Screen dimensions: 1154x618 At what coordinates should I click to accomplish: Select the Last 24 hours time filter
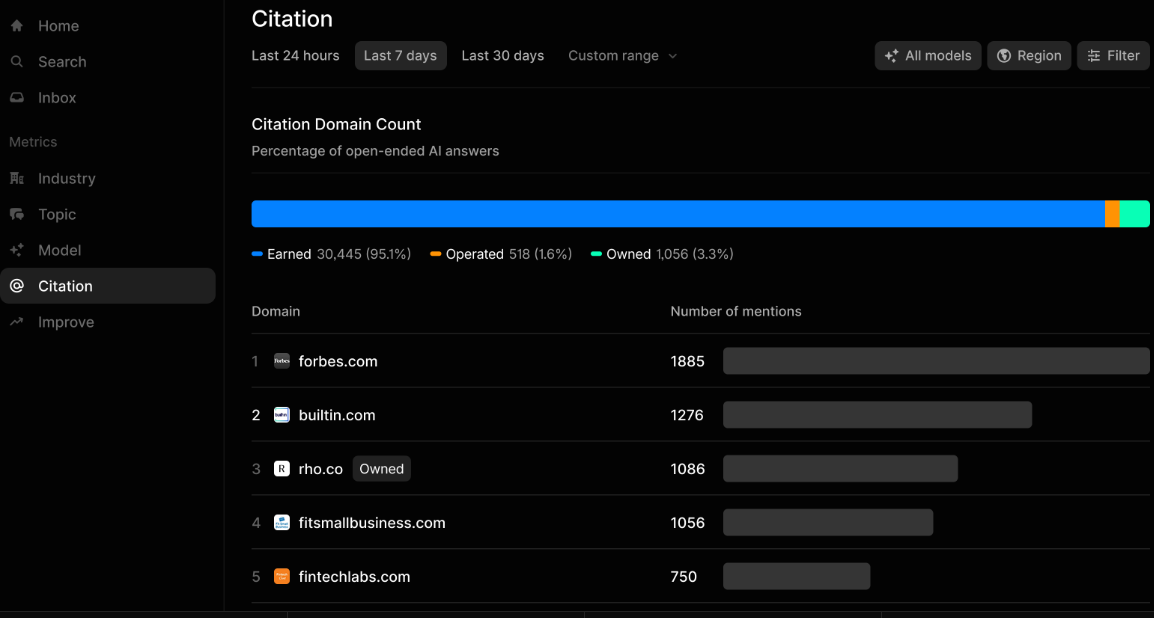pos(295,56)
